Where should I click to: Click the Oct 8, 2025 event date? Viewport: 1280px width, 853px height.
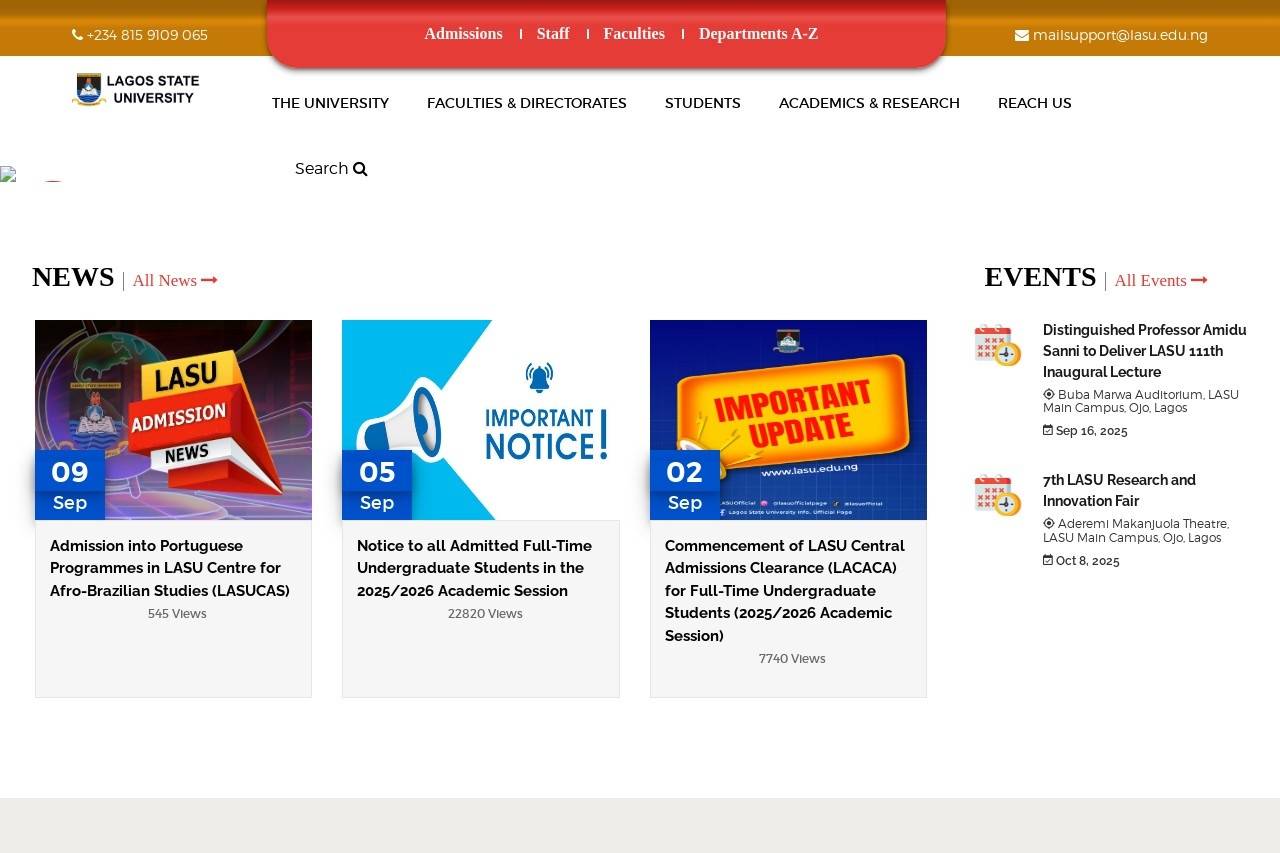click(x=1088, y=561)
